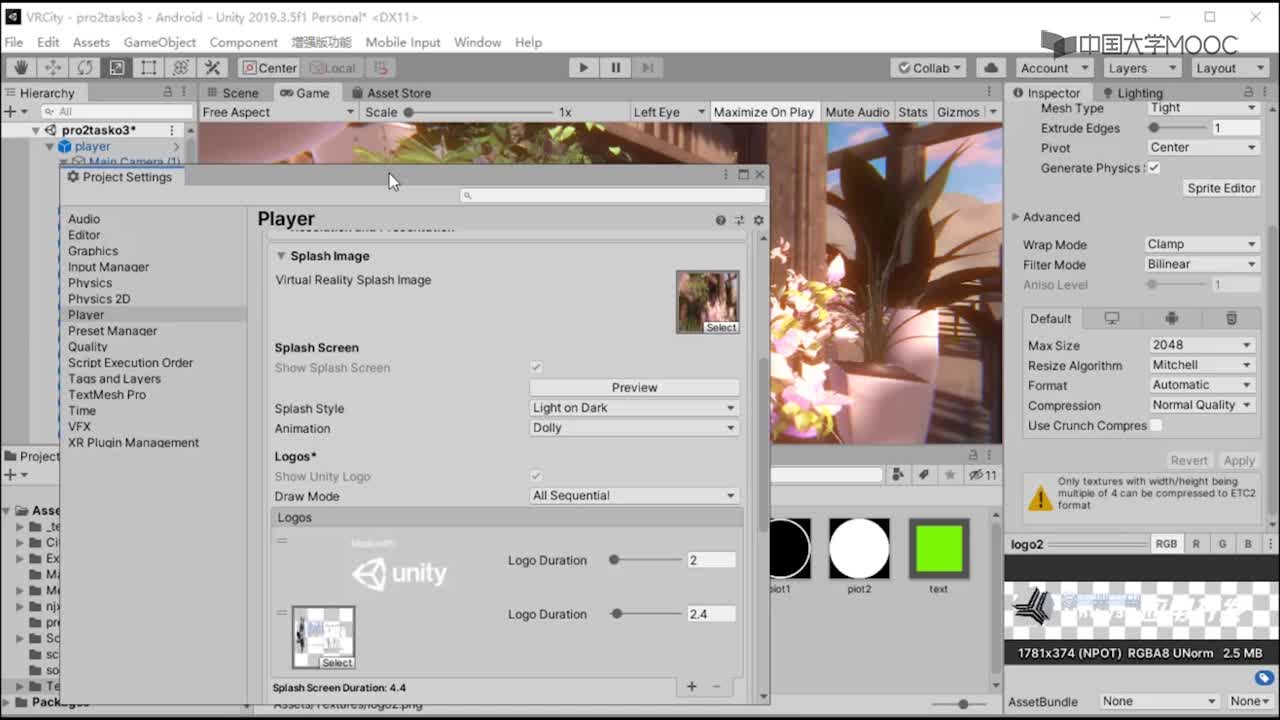1280x720 pixels.
Task: Toggle Maximize On Play
Action: click(x=764, y=112)
